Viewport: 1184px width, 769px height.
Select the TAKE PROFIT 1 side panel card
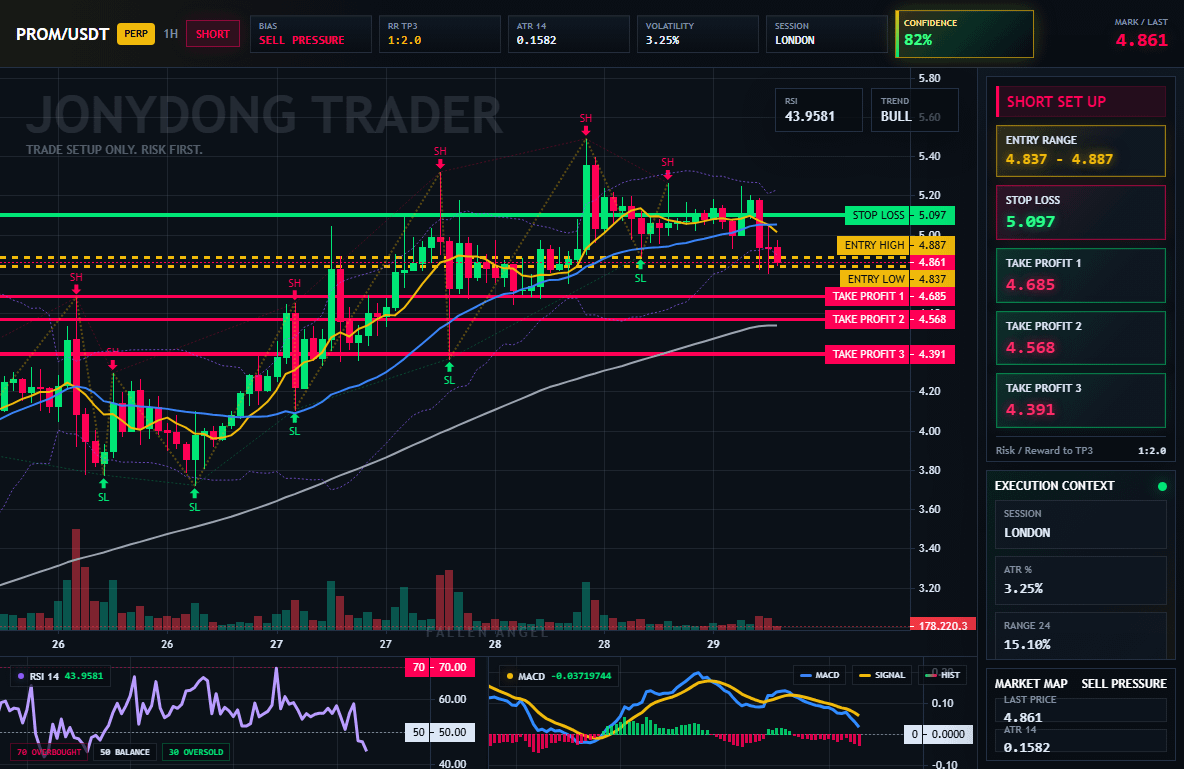1081,276
